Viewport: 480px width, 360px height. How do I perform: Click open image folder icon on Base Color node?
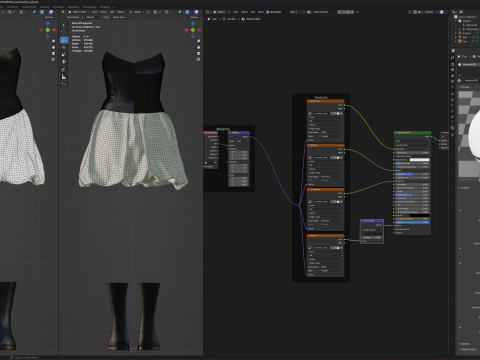coord(338,113)
